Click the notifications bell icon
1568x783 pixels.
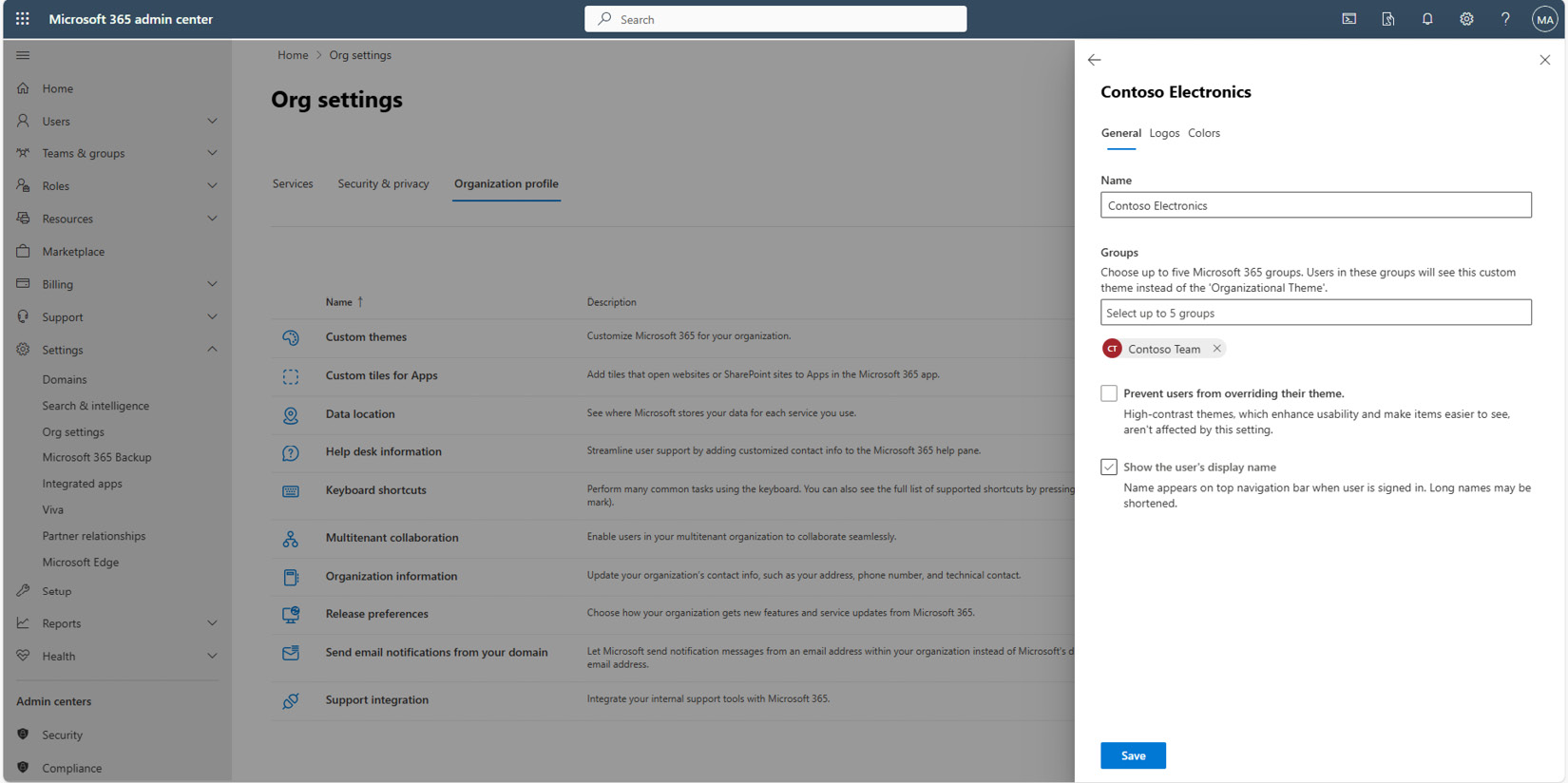click(1427, 19)
